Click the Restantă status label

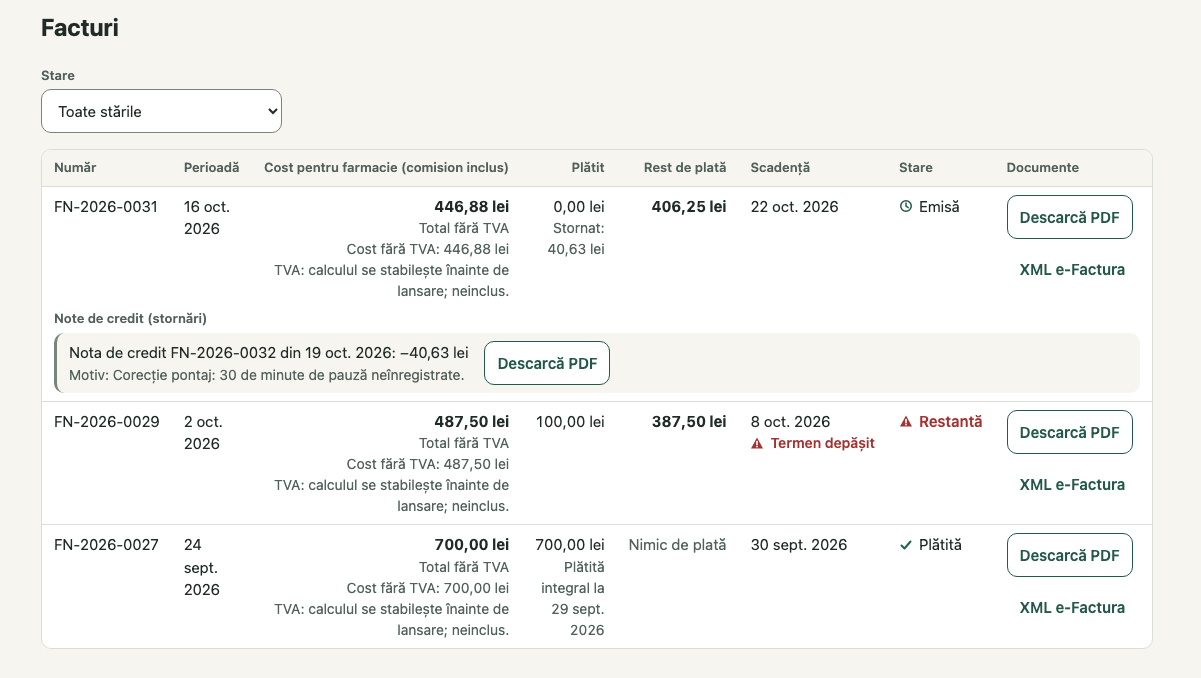pos(951,422)
